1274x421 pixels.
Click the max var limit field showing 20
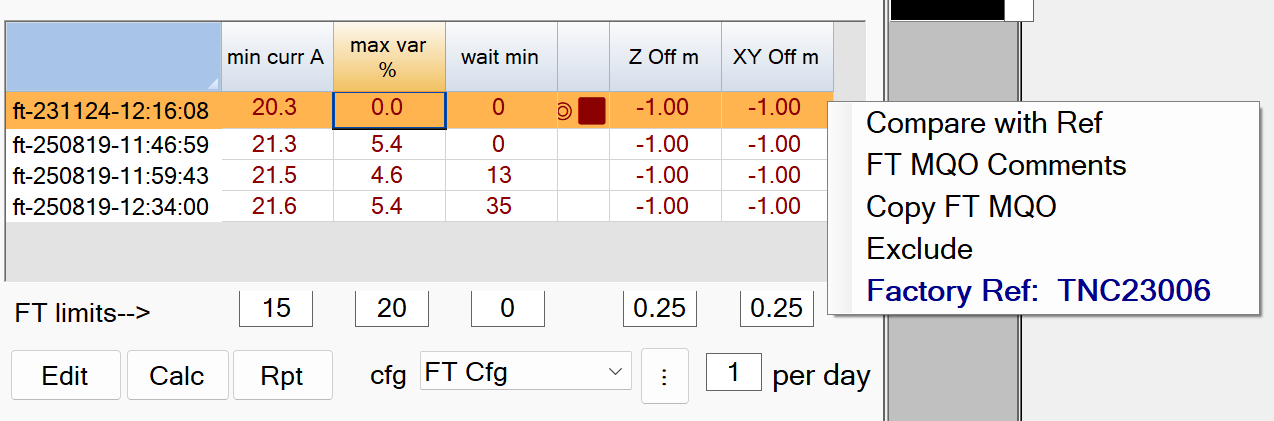(391, 309)
